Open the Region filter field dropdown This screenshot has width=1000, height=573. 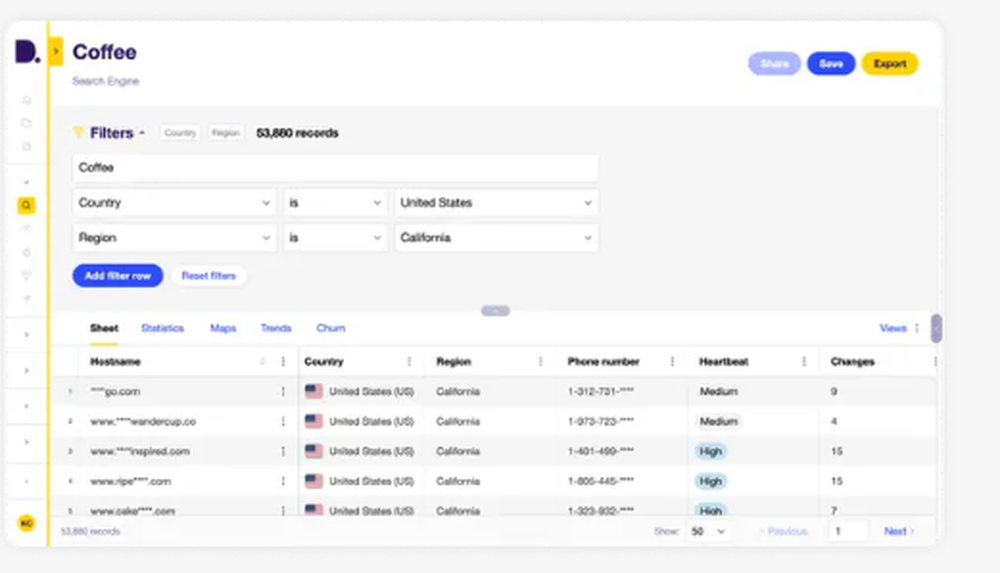[174, 237]
